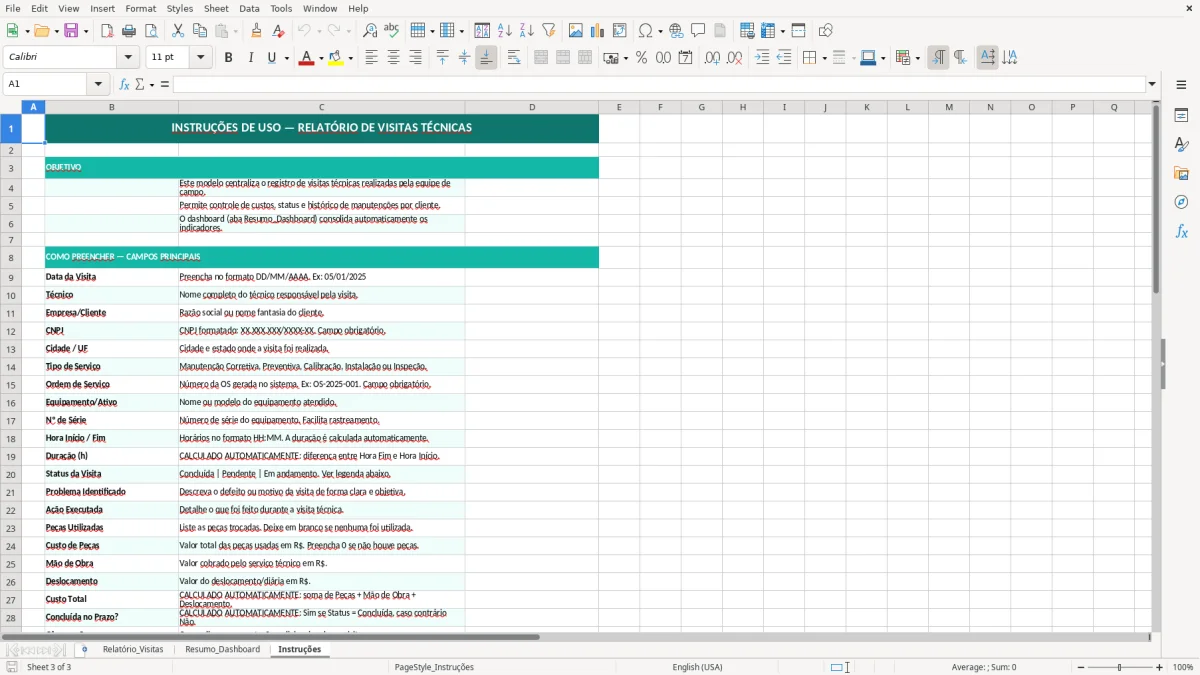
Task: Toggle Freeze Rows and Columns
Action: pyautogui.click(x=767, y=31)
